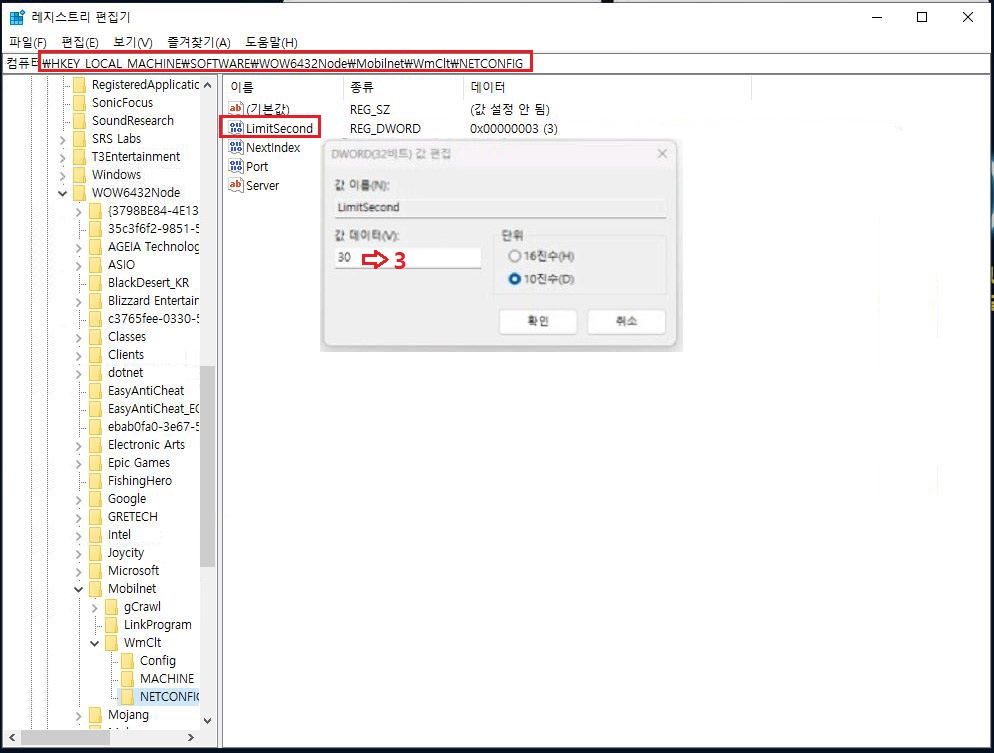
Task: Click the LimitSecond DWORD value icon
Action: pos(236,128)
